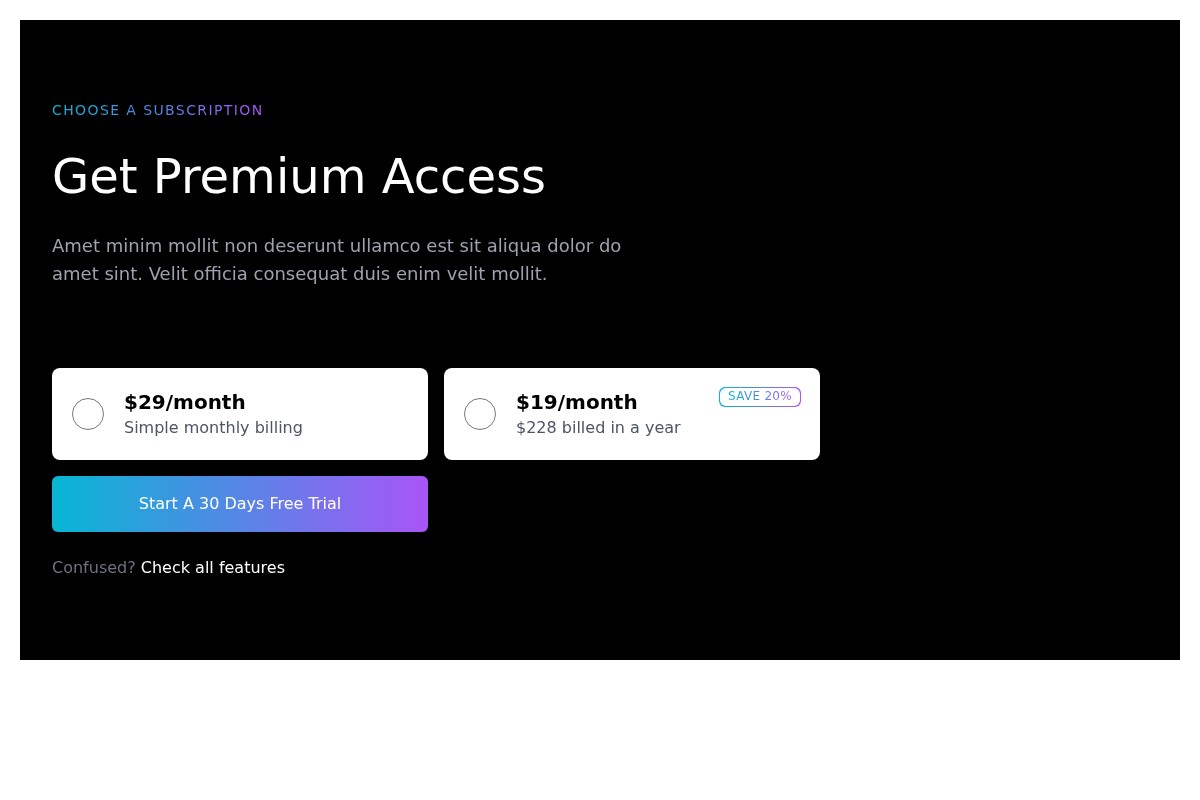Viewport: 1200px width, 800px height.
Task: Click the SAVE 20% badge
Action: 759,397
